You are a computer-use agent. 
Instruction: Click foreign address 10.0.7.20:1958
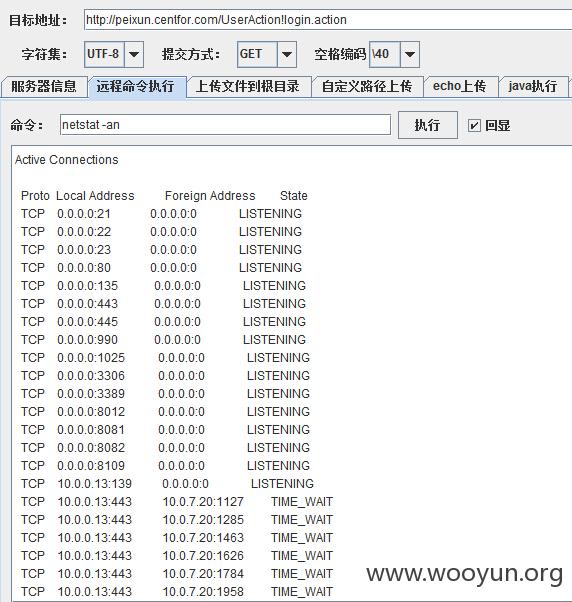[203, 593]
